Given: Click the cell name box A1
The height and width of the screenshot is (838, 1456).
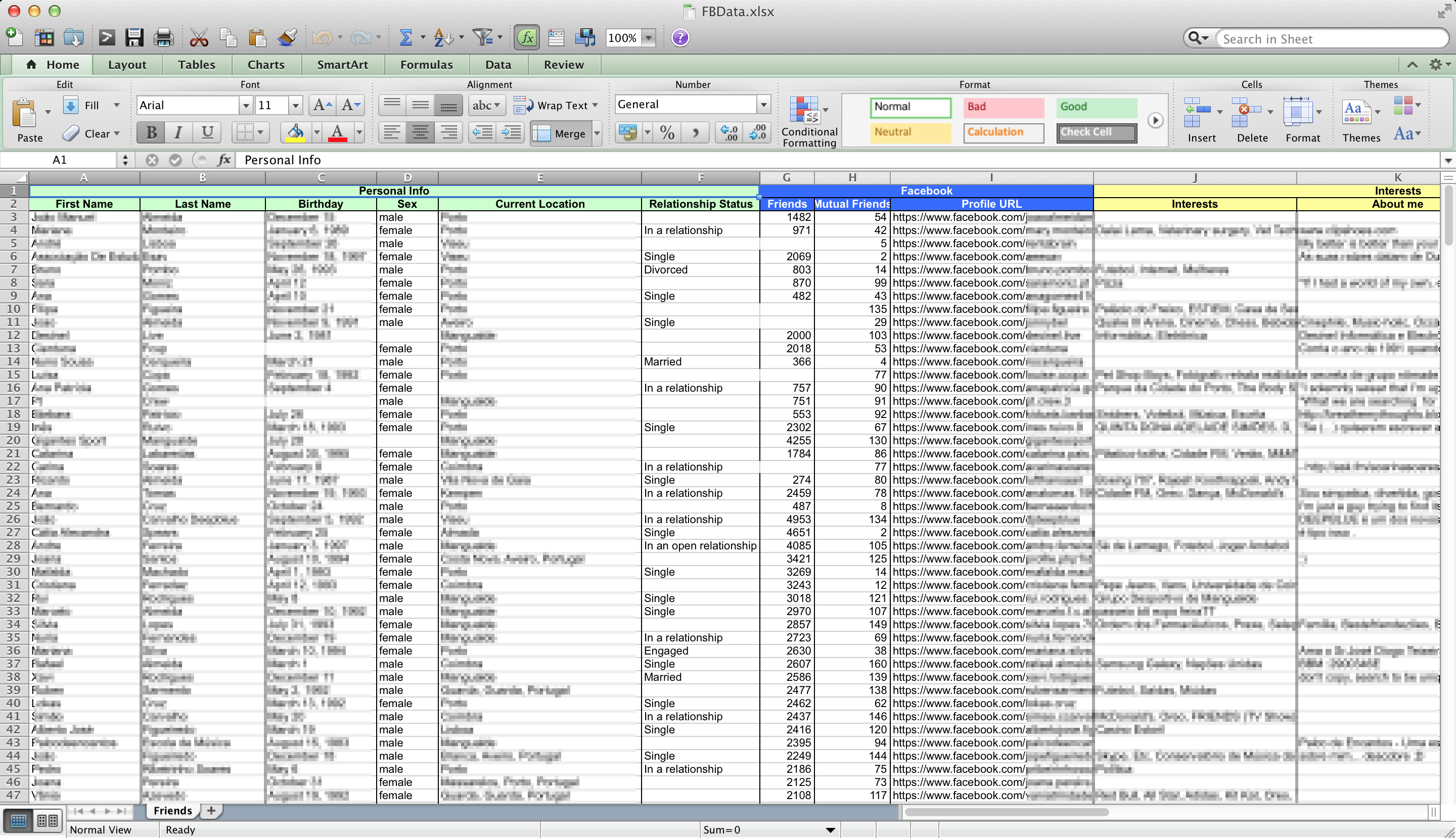Looking at the screenshot, I should [x=60, y=160].
